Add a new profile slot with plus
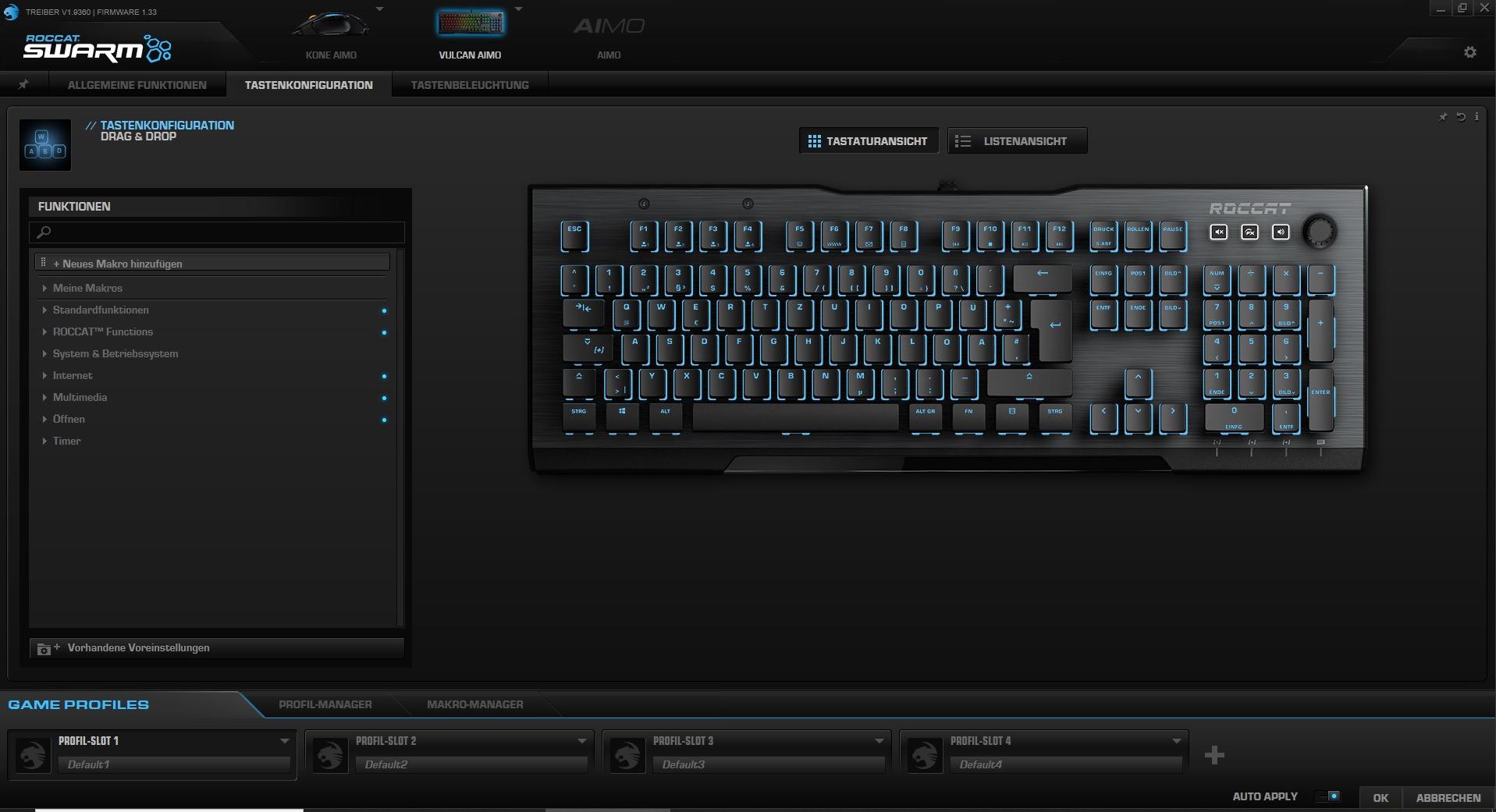The image size is (1496, 812). tap(1214, 755)
